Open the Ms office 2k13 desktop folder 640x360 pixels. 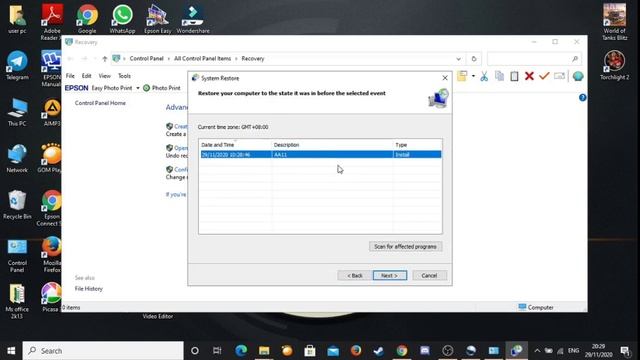coord(17,302)
